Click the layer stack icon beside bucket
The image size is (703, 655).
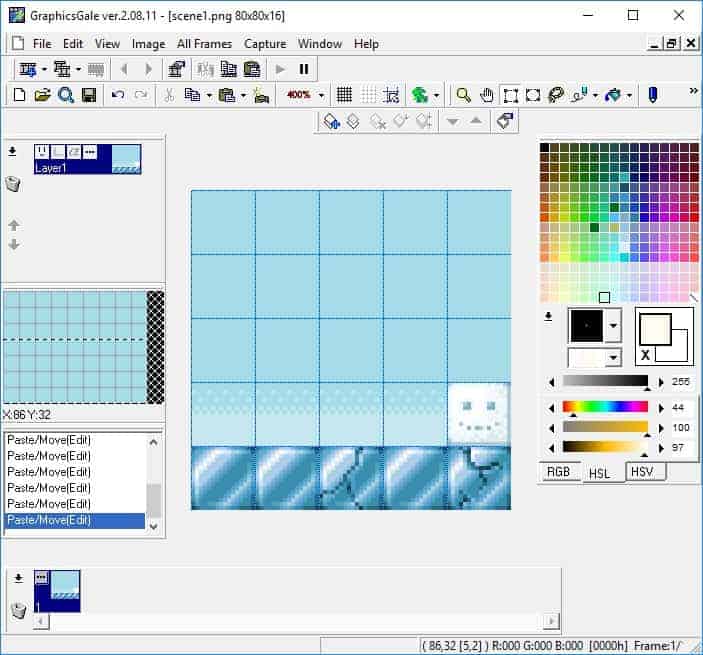point(353,121)
